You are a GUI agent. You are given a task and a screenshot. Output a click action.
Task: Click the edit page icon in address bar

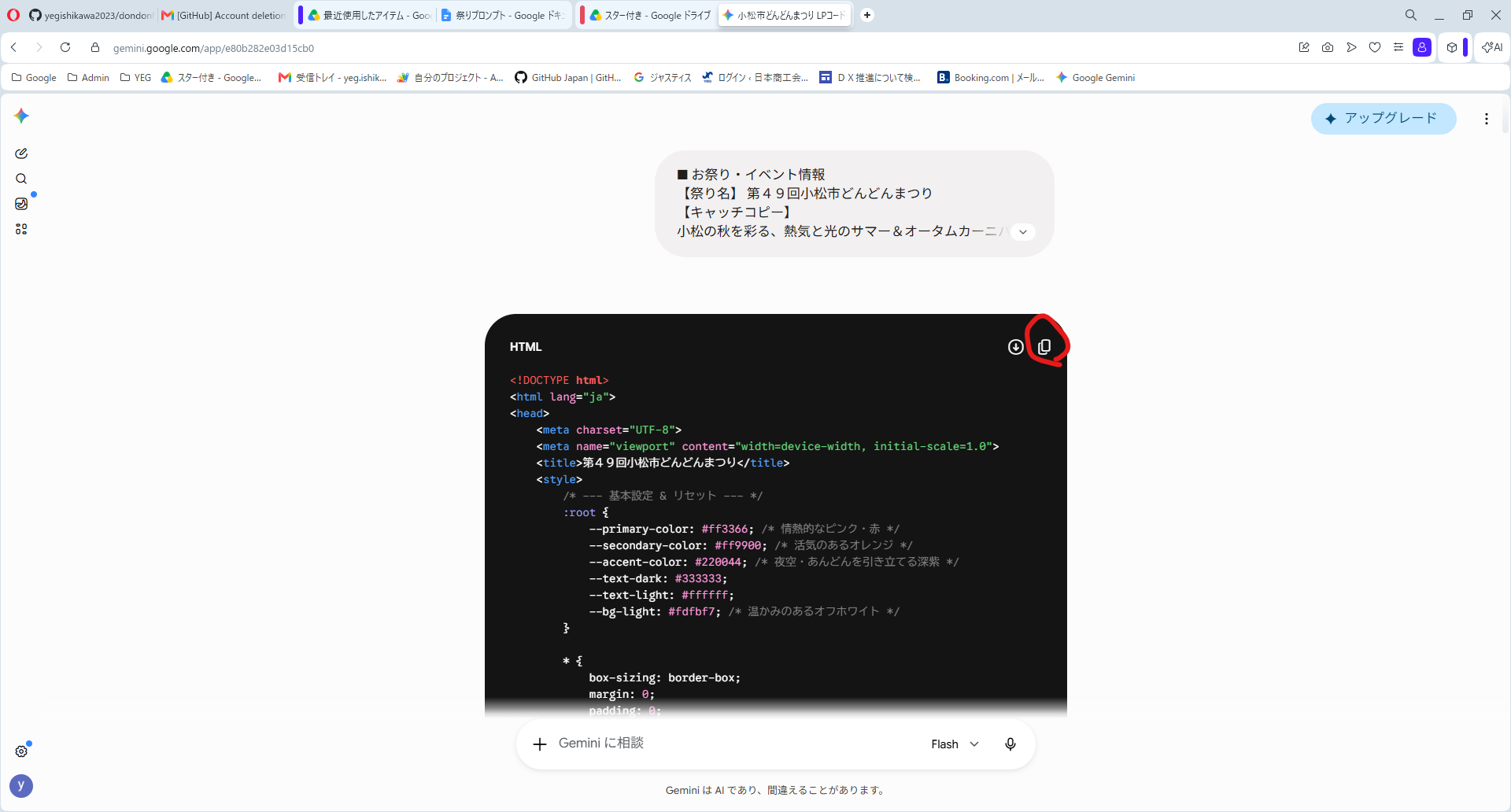1304,47
